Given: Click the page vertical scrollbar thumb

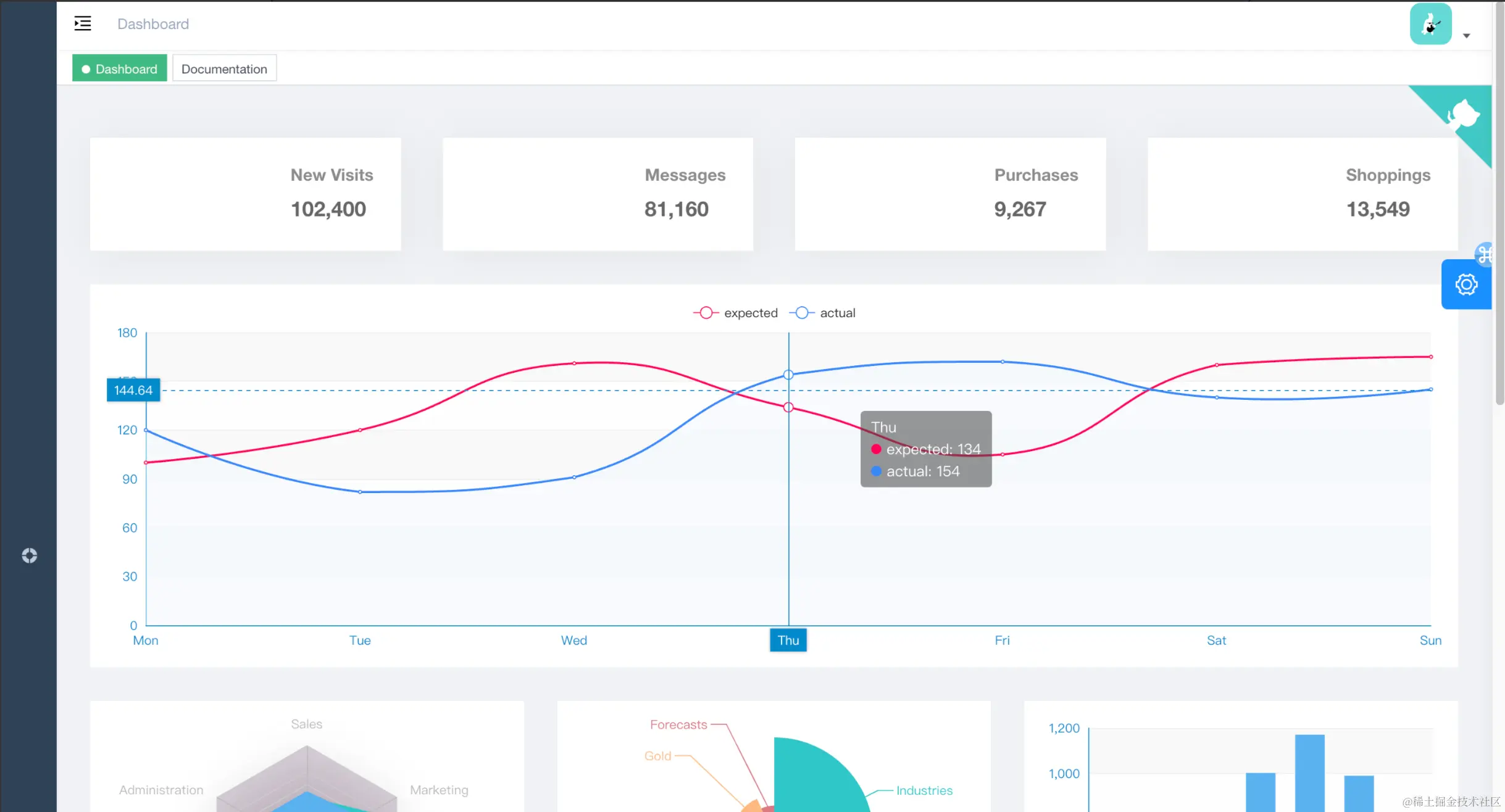Looking at the screenshot, I should 1499,204.
